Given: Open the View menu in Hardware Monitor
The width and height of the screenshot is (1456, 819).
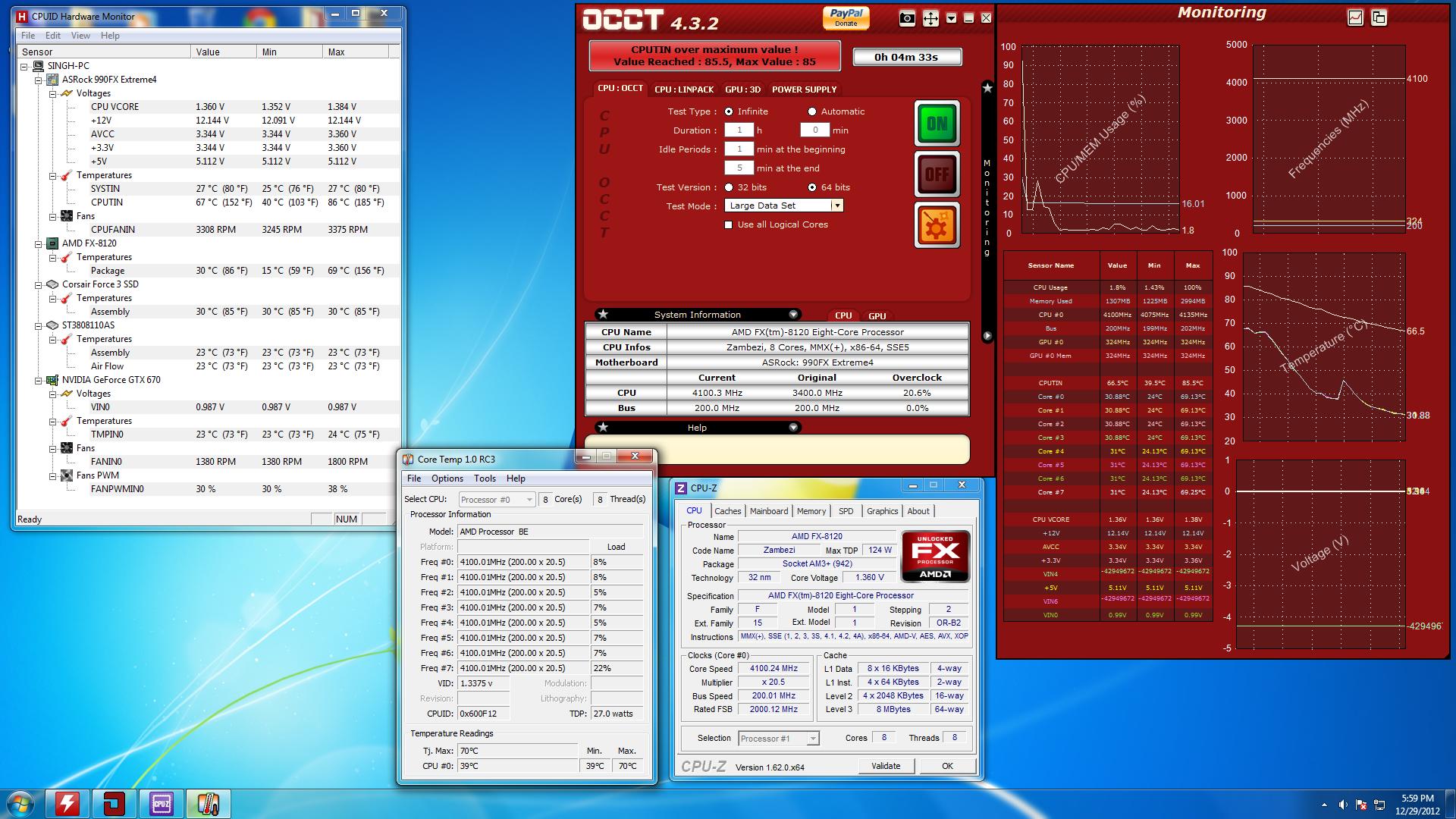Looking at the screenshot, I should (80, 36).
